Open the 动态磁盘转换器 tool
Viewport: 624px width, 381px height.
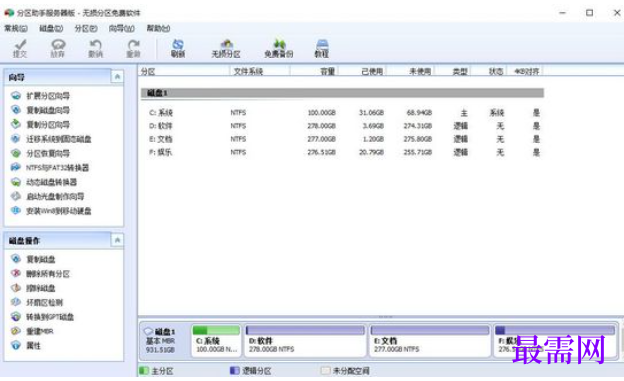pyautogui.click(x=44, y=182)
